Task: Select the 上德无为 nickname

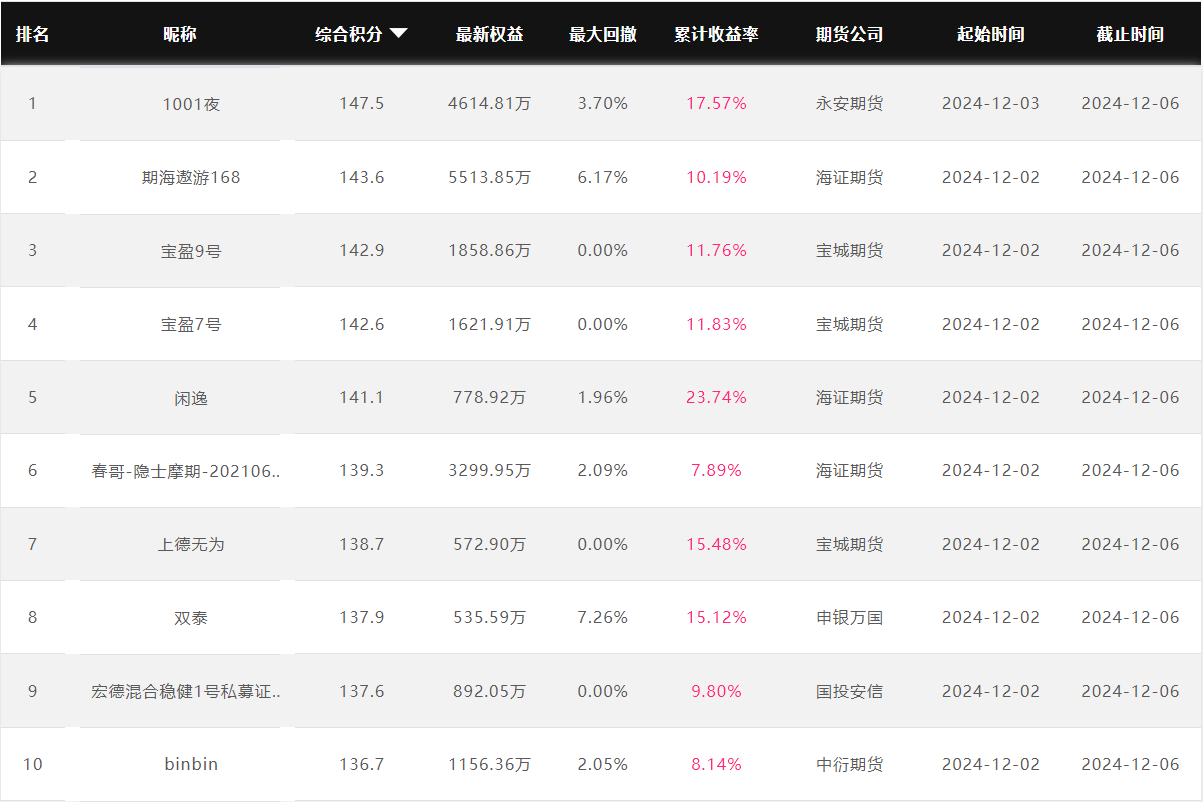Action: (191, 545)
